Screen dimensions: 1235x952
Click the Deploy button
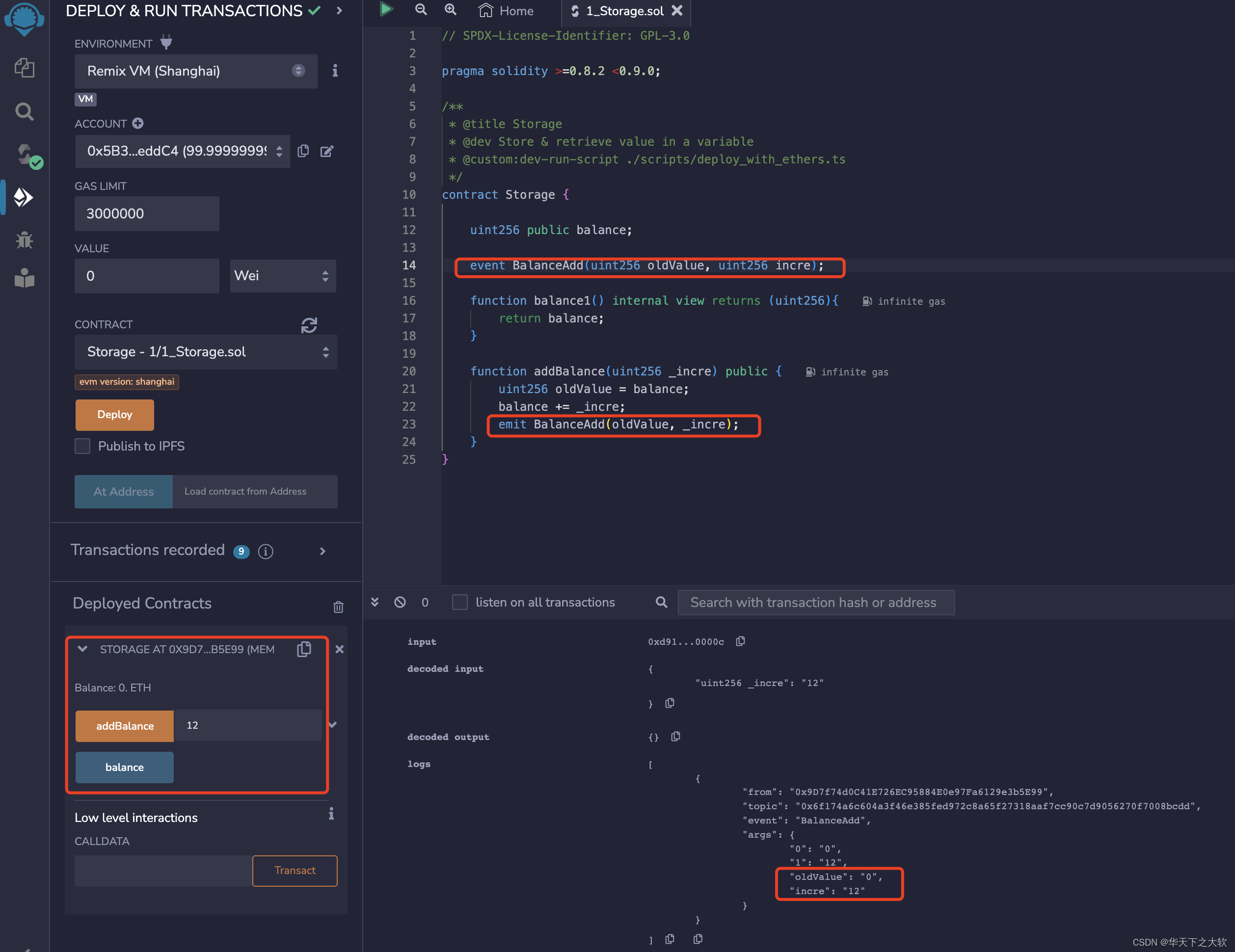click(115, 414)
